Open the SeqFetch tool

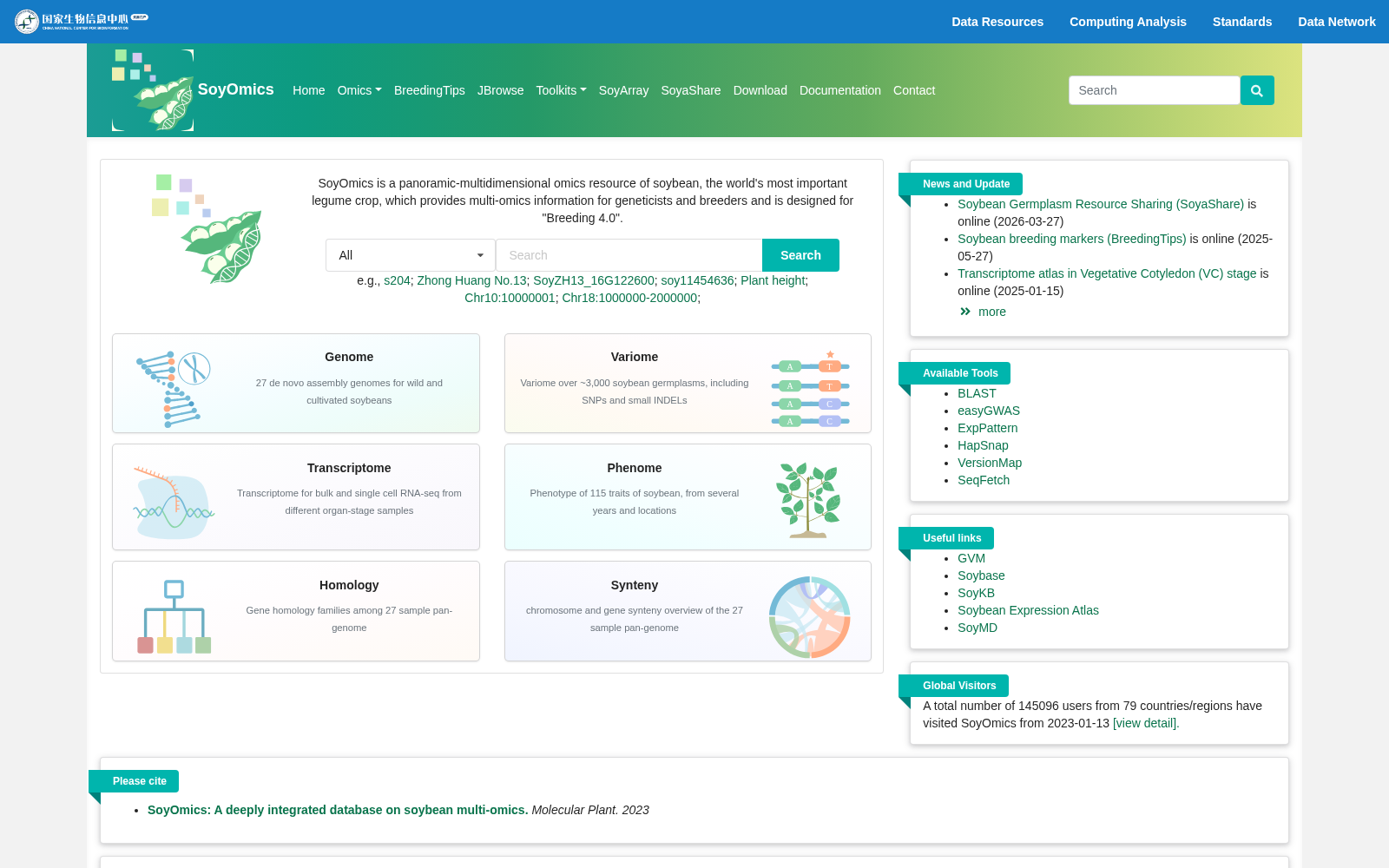(x=984, y=480)
